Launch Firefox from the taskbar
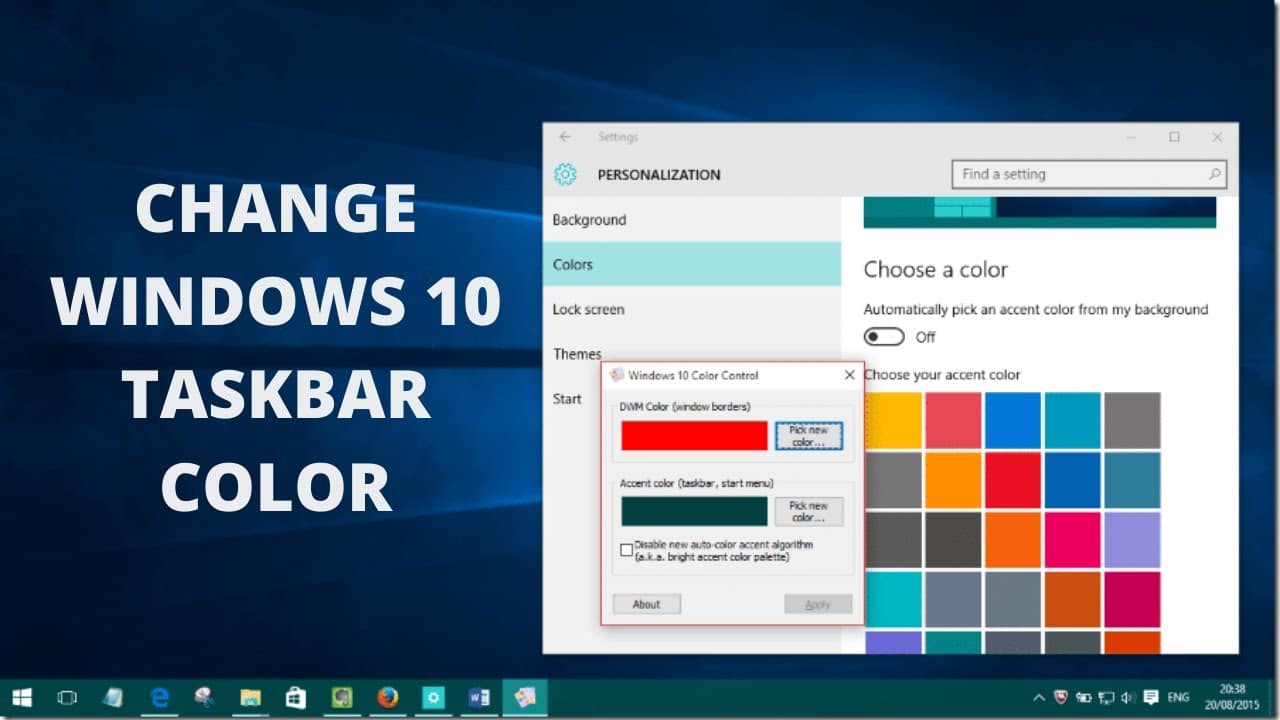 (x=387, y=697)
